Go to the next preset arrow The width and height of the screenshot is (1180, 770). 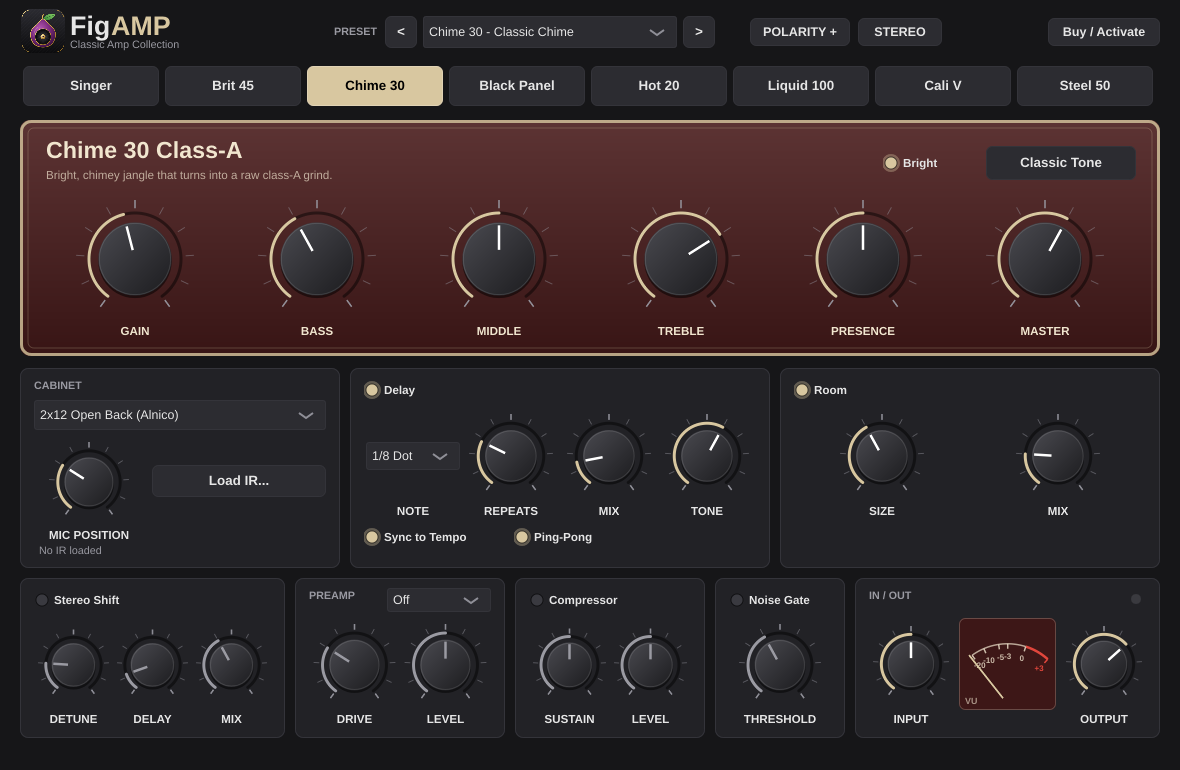[x=699, y=32]
